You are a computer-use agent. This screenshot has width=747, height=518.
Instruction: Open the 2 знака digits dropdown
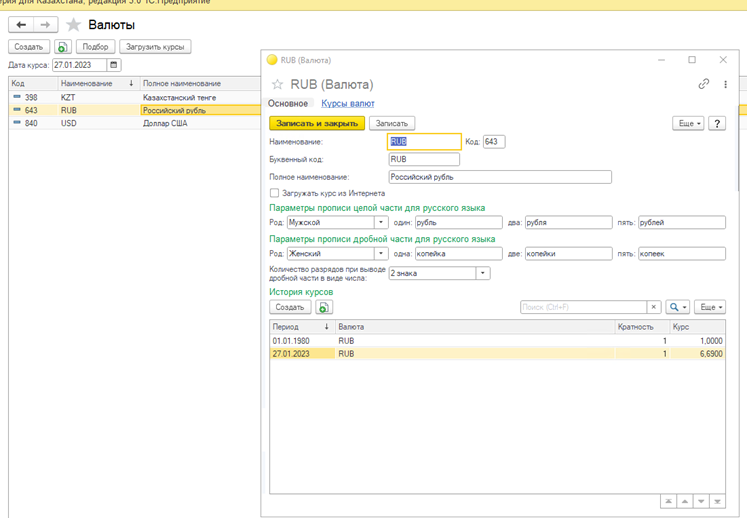tap(483, 273)
